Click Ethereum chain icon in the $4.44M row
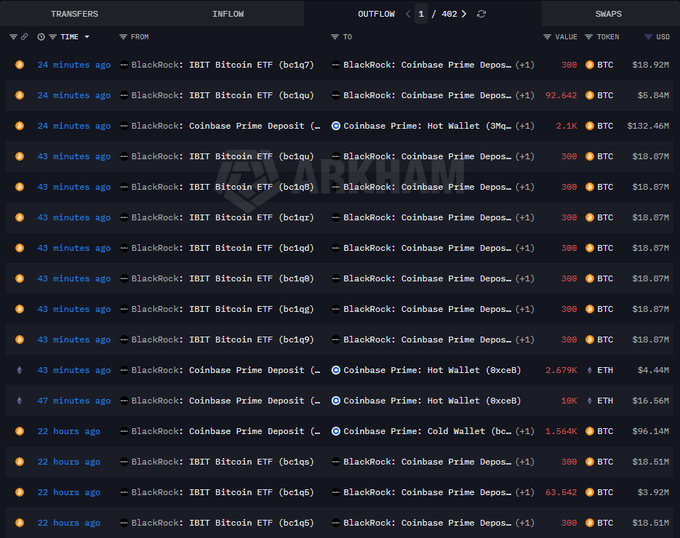The height and width of the screenshot is (538, 680). (20, 370)
